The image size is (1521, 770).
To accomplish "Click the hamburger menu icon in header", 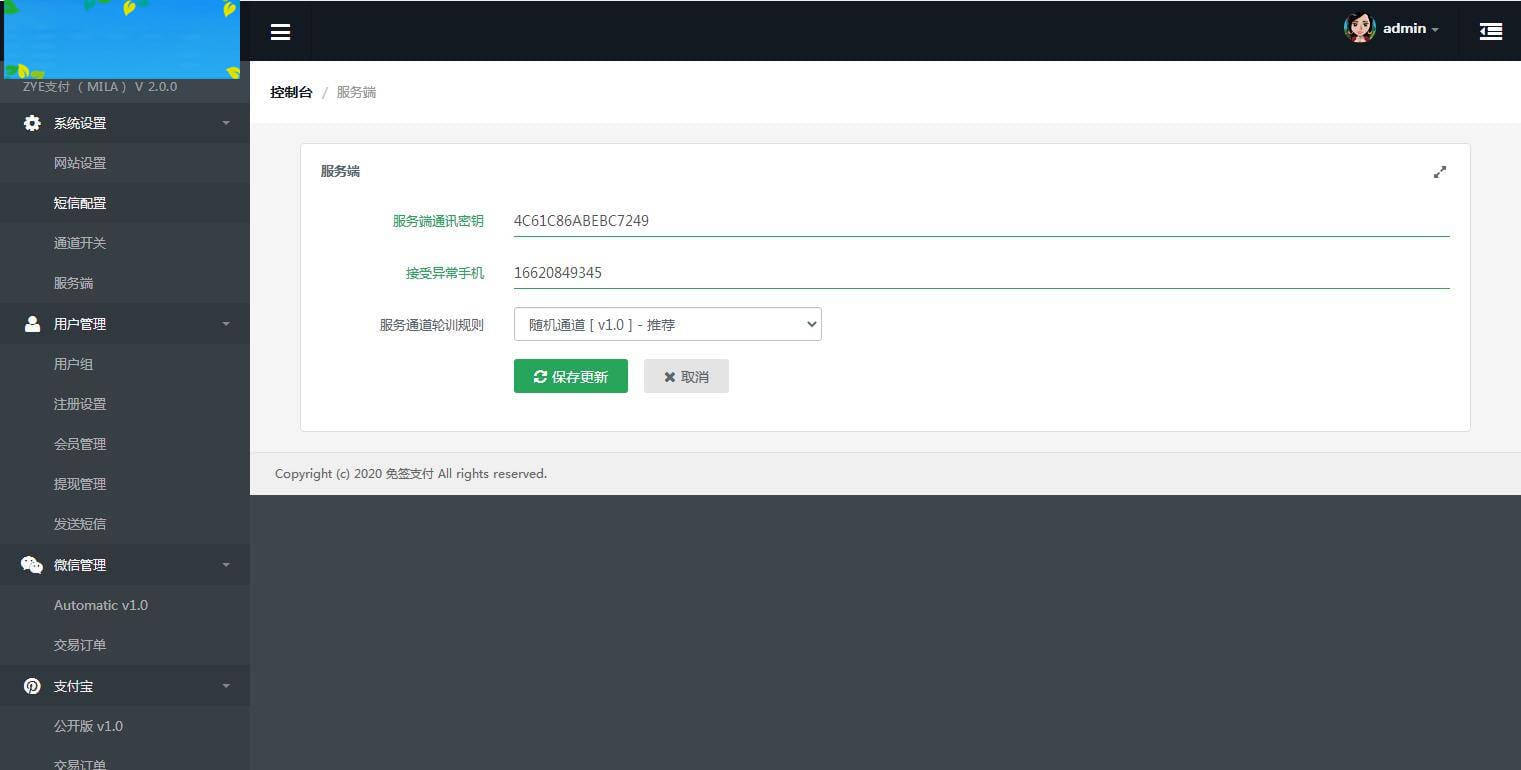I will click(280, 32).
